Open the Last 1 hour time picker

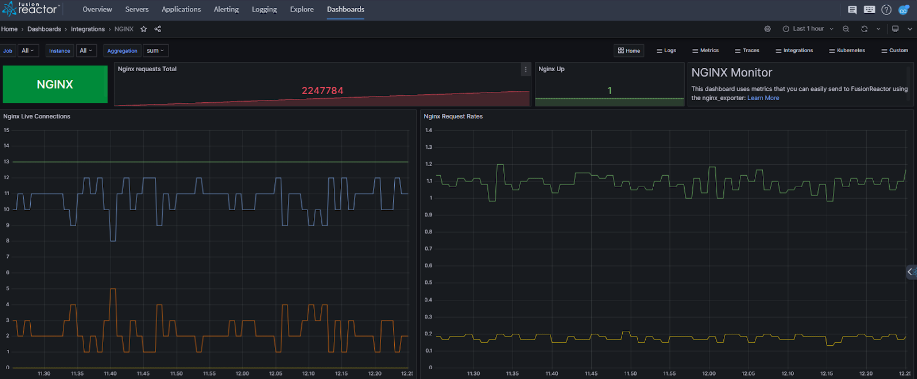(808, 29)
